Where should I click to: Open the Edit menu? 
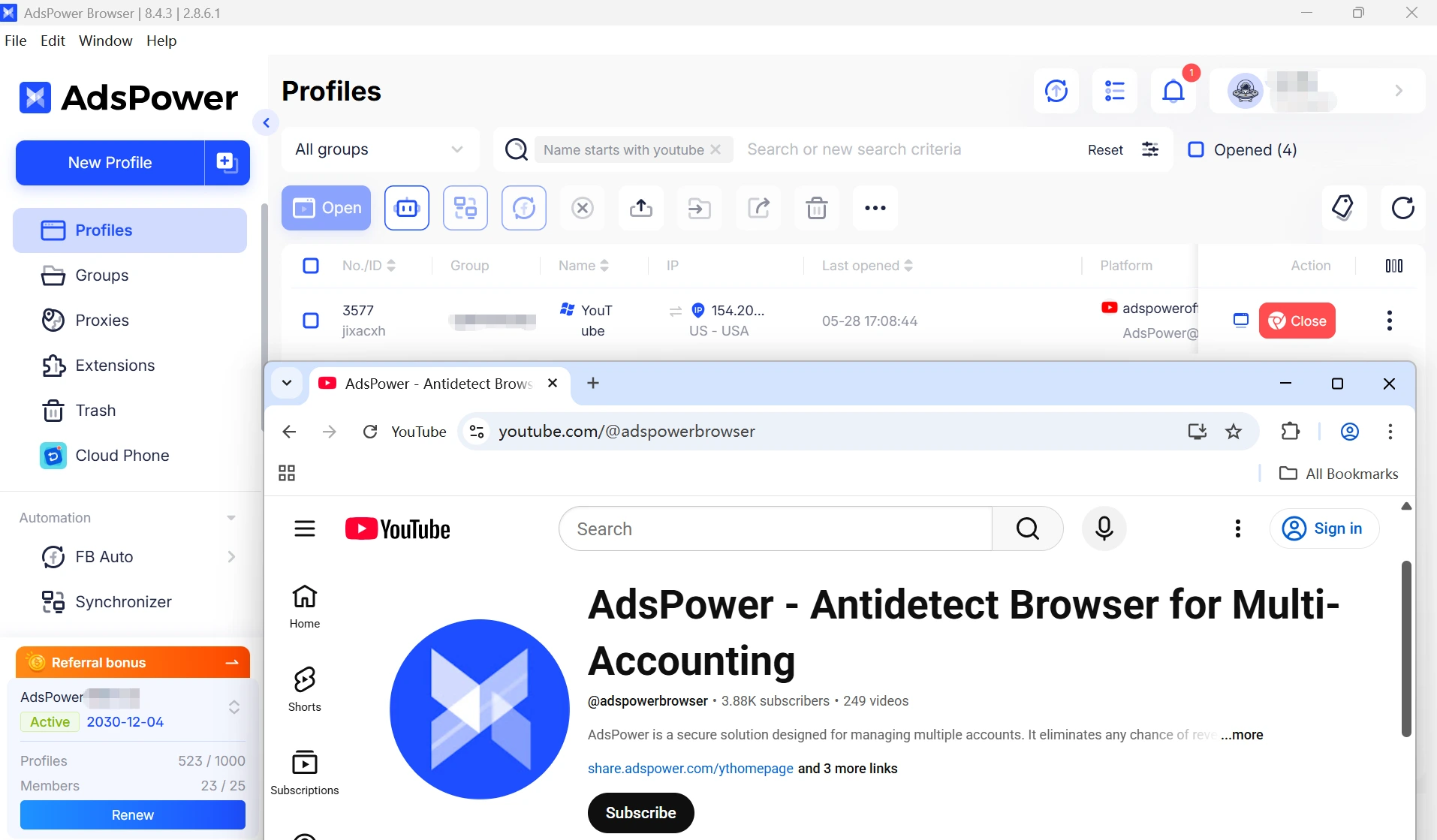(53, 41)
